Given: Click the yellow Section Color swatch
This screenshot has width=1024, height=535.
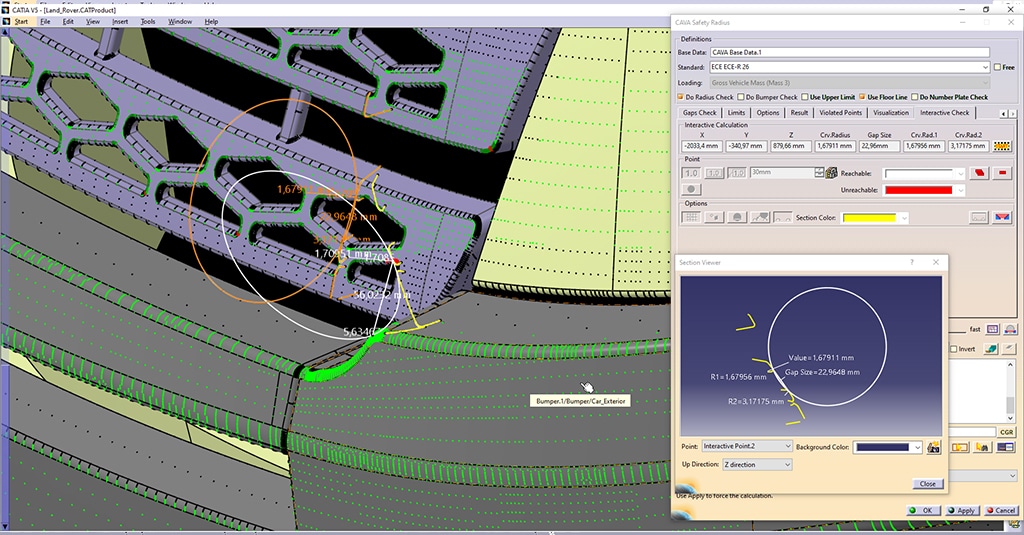Looking at the screenshot, I should click(869, 218).
